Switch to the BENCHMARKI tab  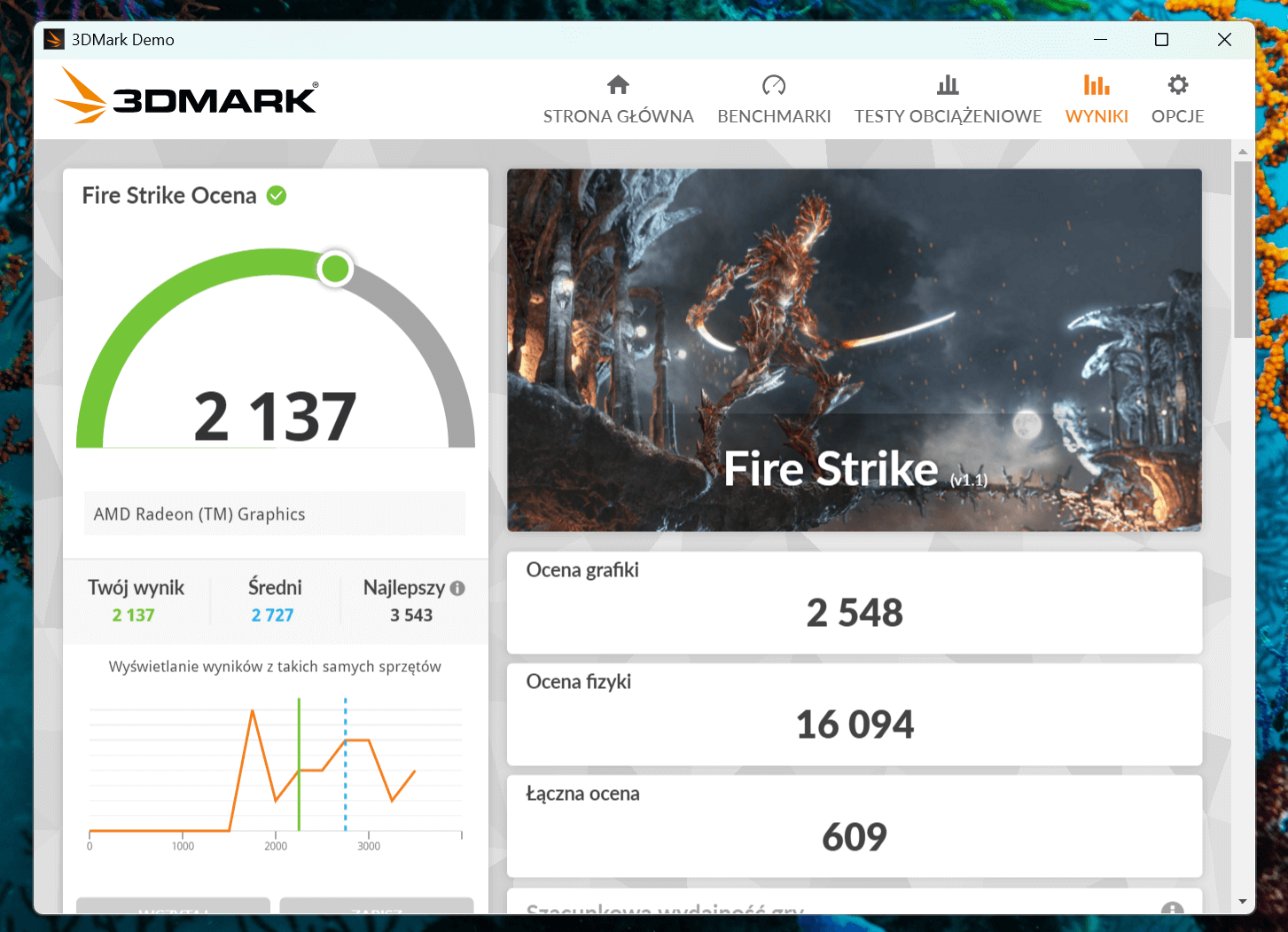[x=774, y=116]
